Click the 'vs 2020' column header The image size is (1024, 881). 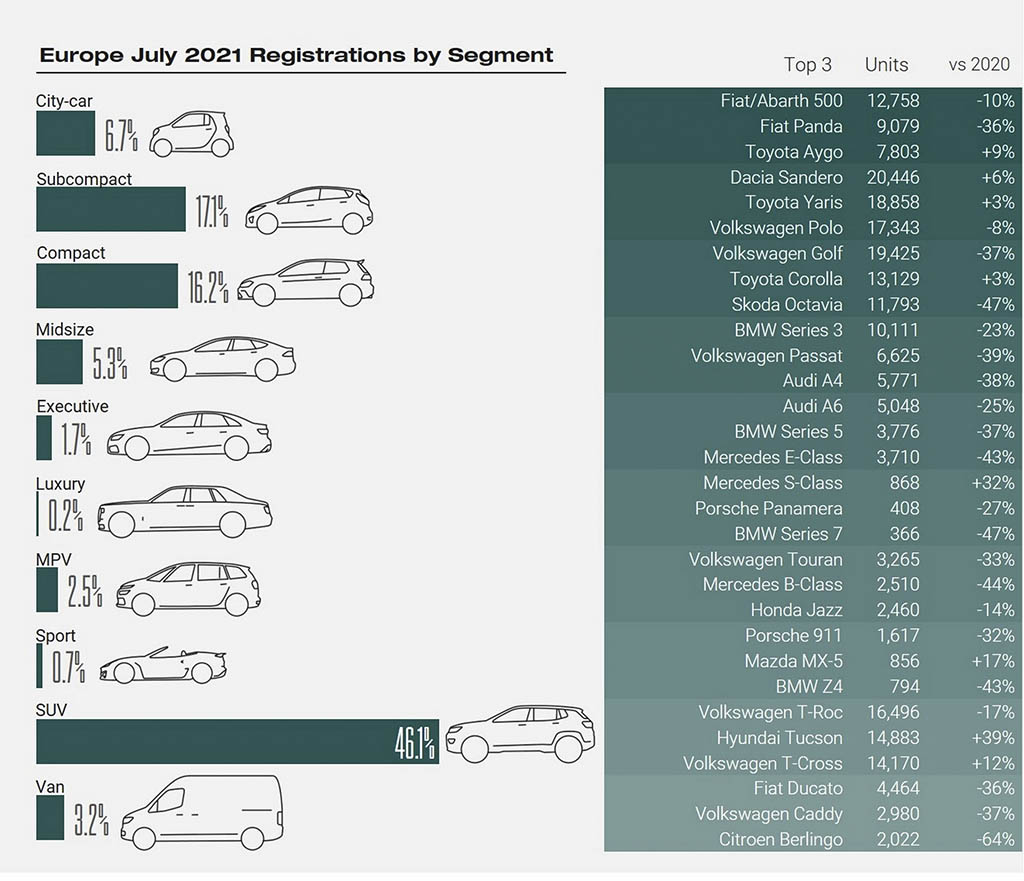coord(979,65)
